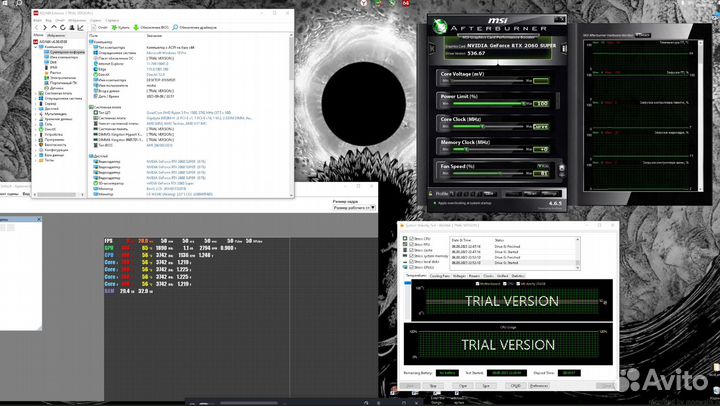720x406 pixels.
Task: Toggle Stress GPU(s) checkbox
Action: pos(411,267)
